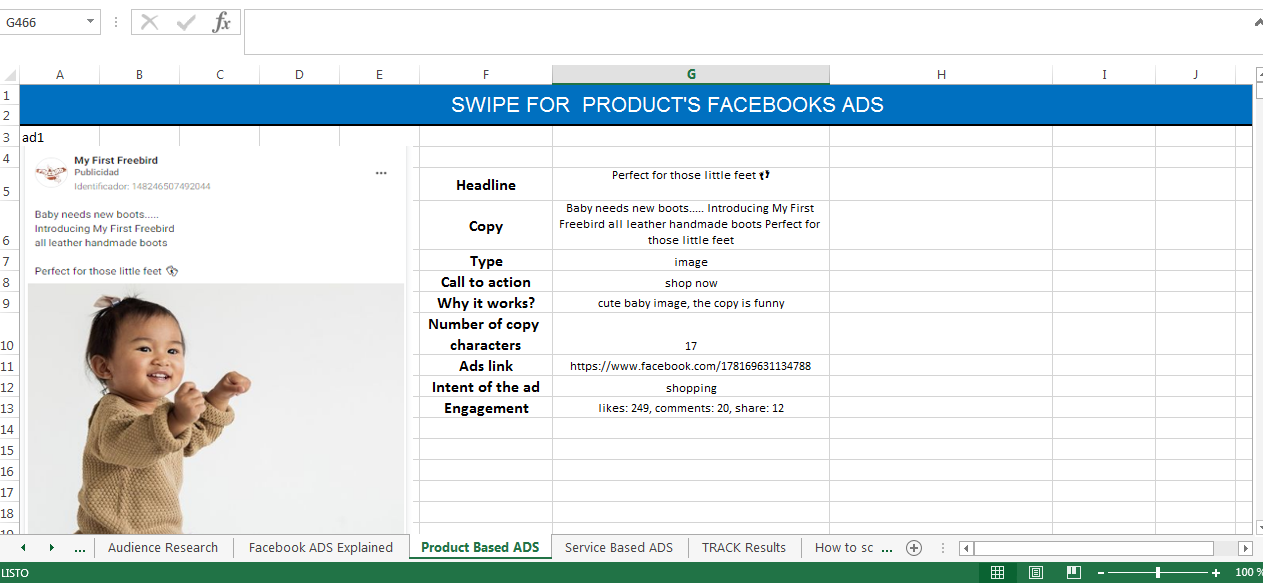Viewport: 1263px width, 583px height.
Task: Switch to the Service Based ADS tab
Action: pyautogui.click(x=619, y=548)
